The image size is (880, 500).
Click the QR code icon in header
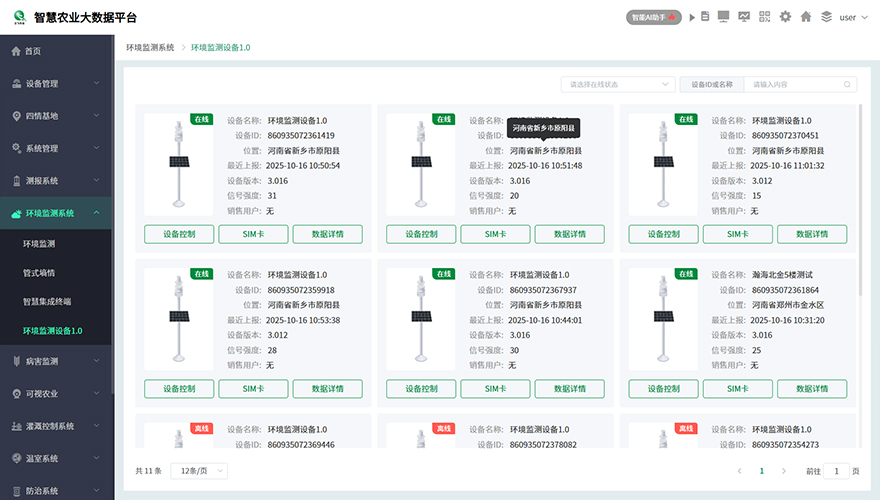coord(765,17)
